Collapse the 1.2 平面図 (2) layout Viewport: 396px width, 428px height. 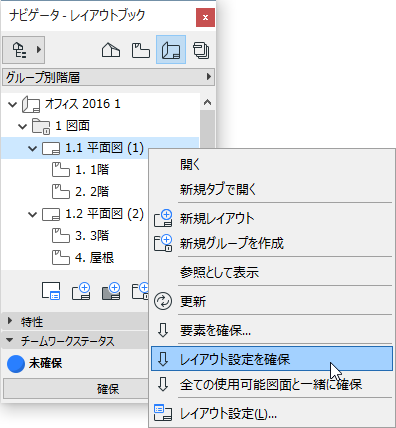[x=32, y=214]
